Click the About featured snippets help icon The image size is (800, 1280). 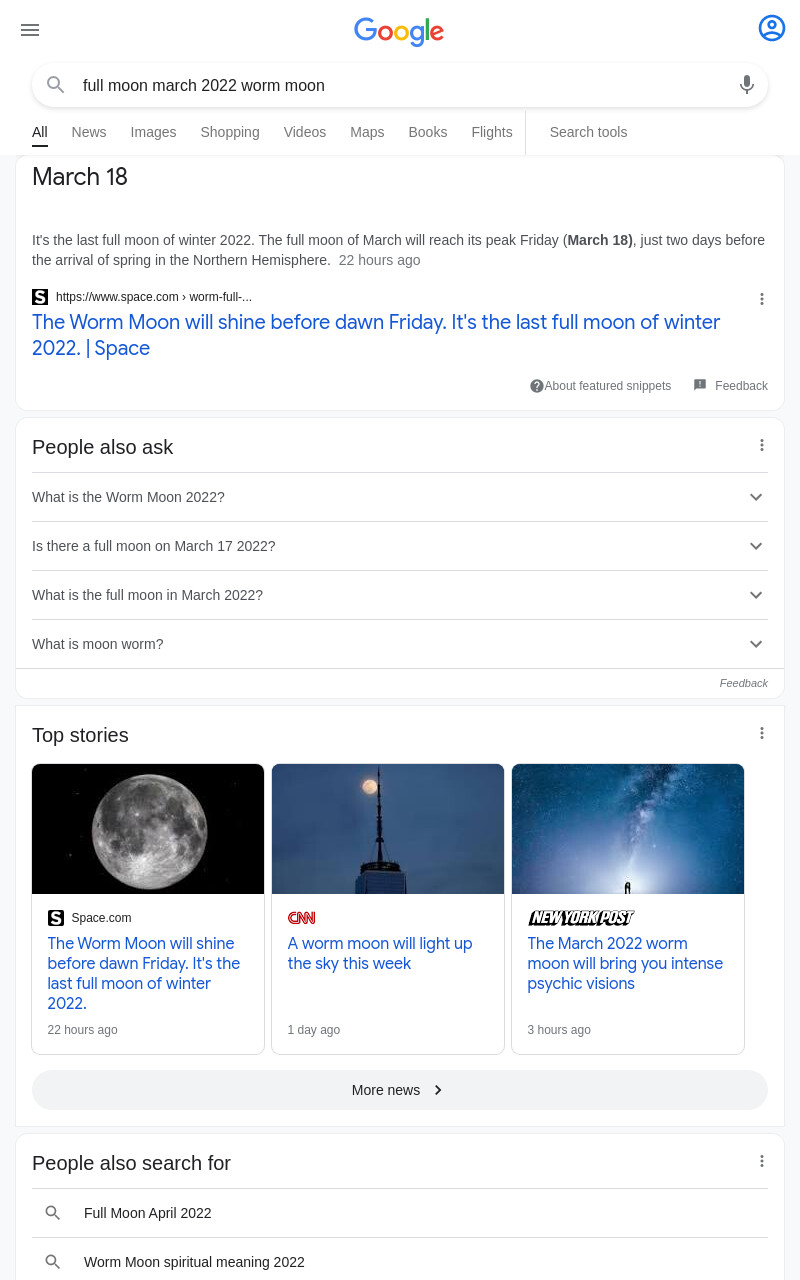coord(537,386)
